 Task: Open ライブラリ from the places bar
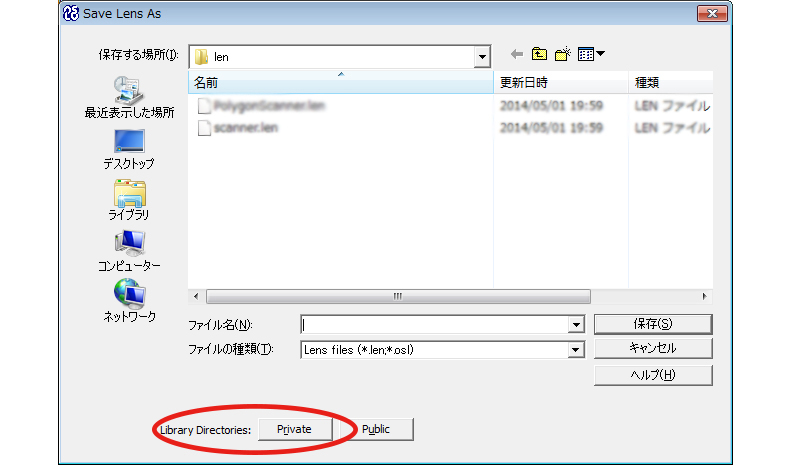pos(129,200)
